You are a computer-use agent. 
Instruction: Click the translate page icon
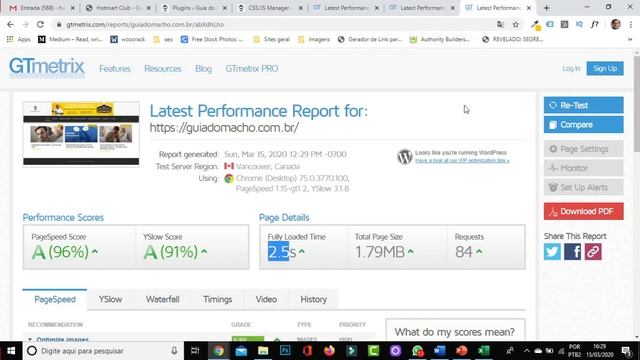[500, 24]
